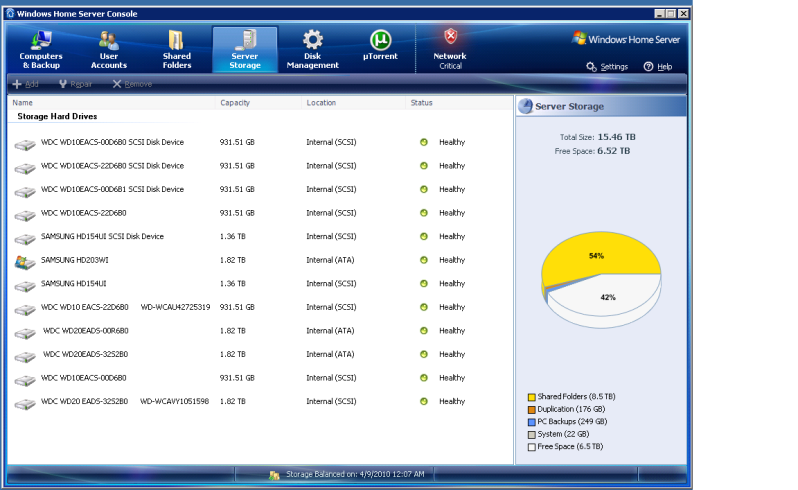Screen dimensions: 798x490
Task: Click drive icon for WD-WCAVY1051598 drive
Action: pyautogui.click(x=24, y=403)
